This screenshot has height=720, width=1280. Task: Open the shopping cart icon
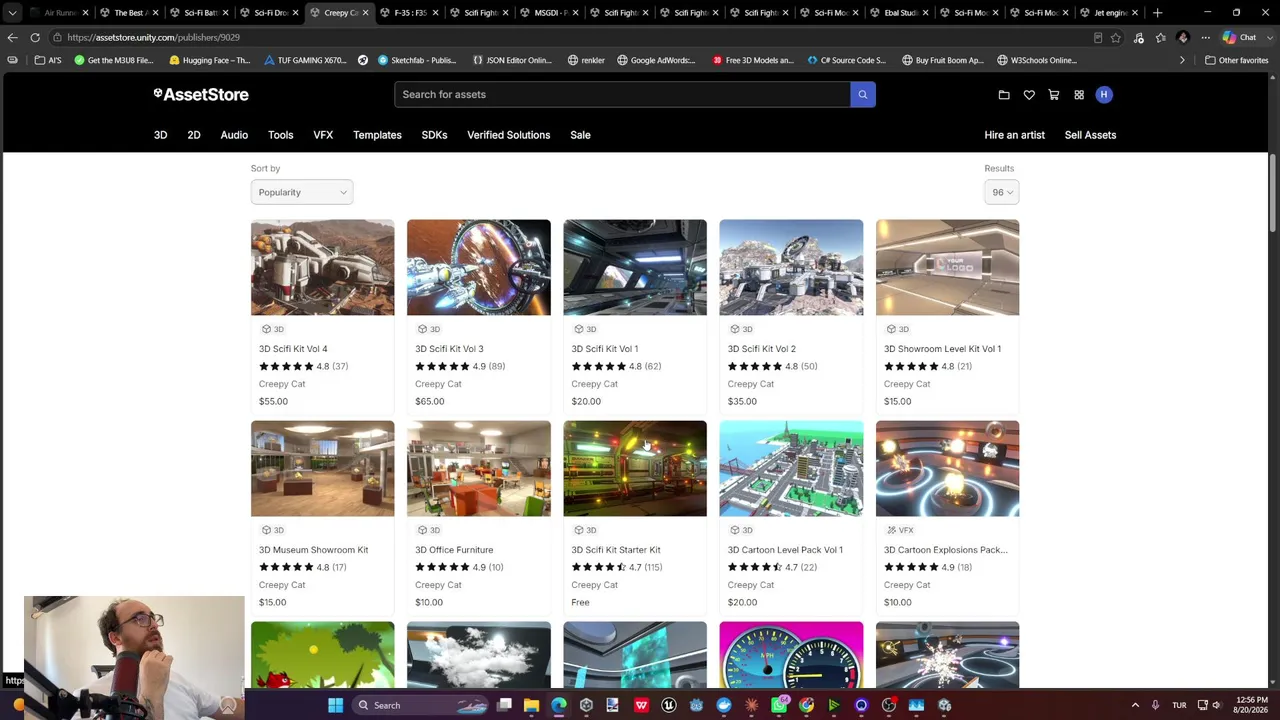click(1054, 95)
